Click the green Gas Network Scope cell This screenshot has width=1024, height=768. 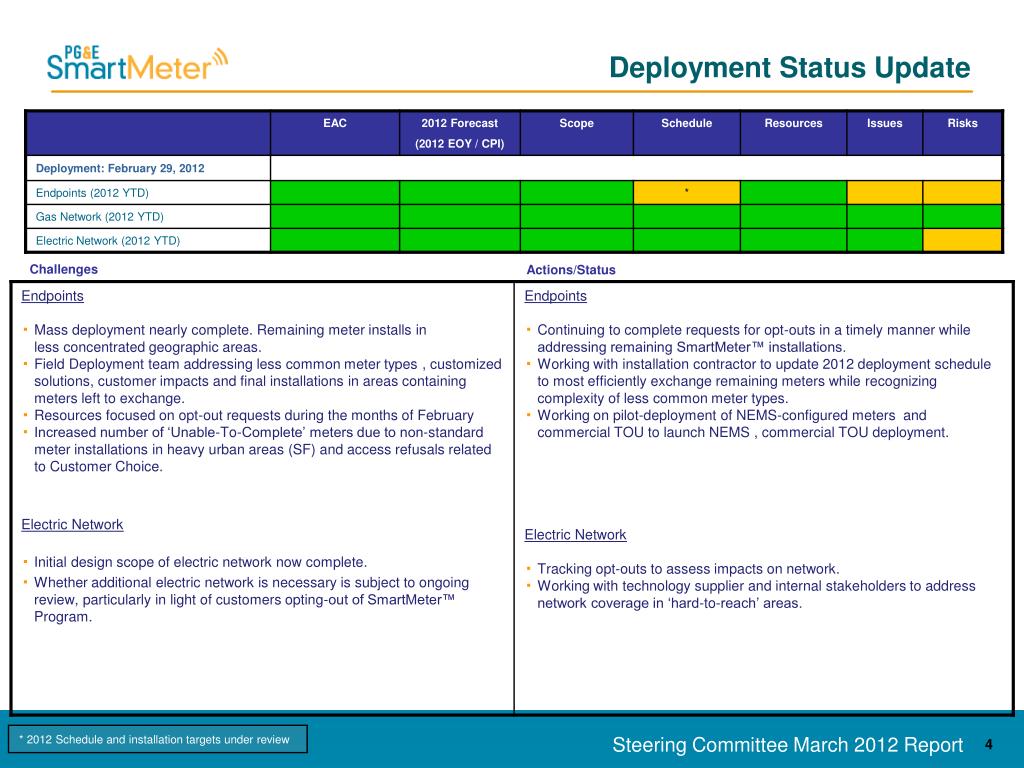[577, 217]
